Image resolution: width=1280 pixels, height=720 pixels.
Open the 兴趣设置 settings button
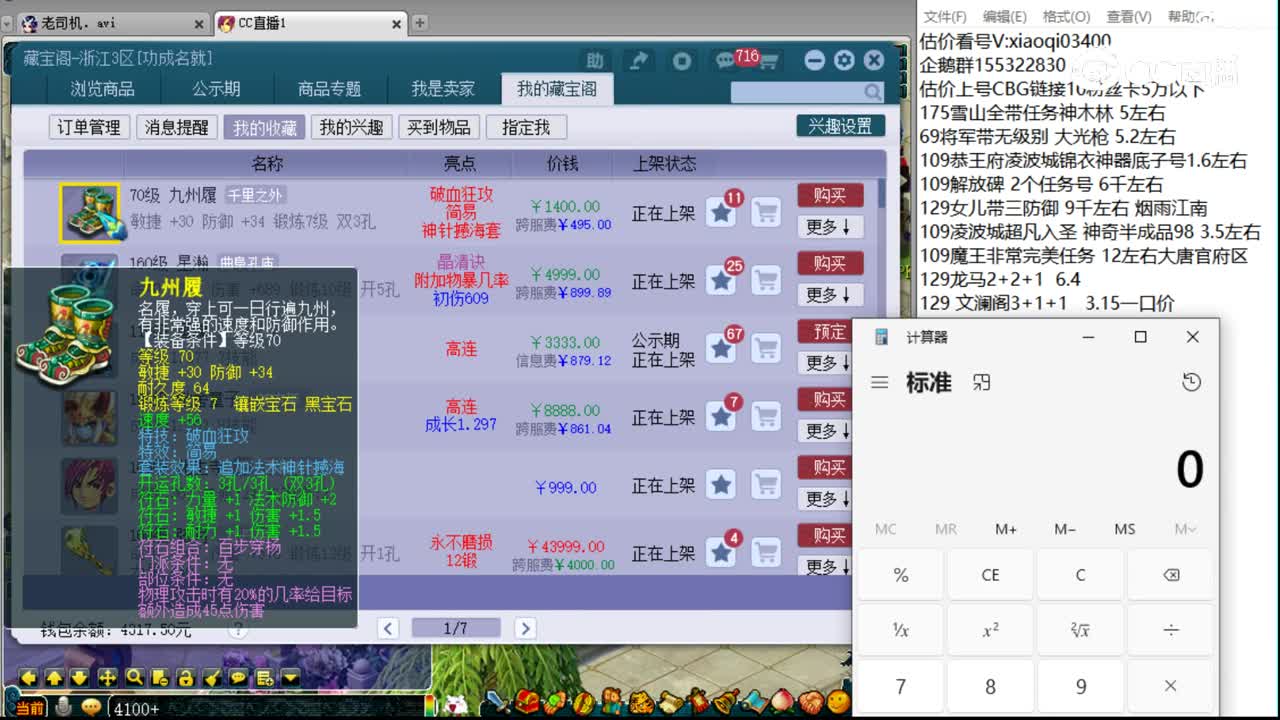(840, 126)
